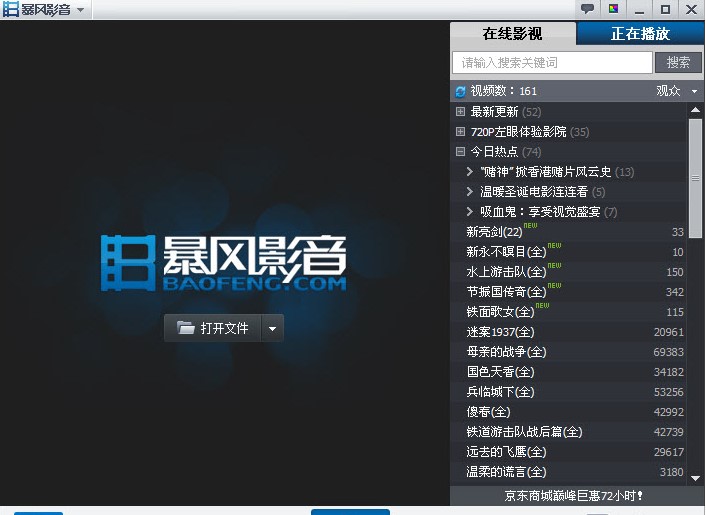Screen dimensions: 706x515
Task: Select 兵临城下(全) in the list
Action: click(569, 392)
